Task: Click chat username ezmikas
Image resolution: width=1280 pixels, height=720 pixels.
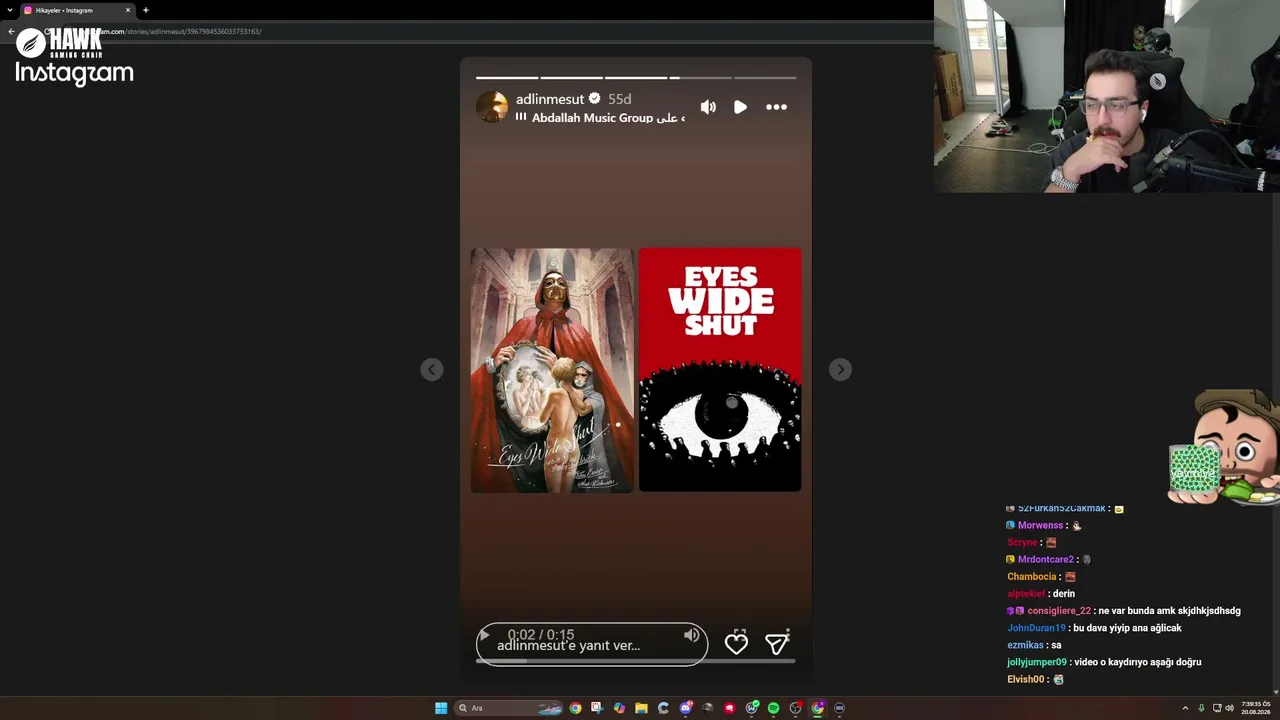Action: click(x=1025, y=645)
